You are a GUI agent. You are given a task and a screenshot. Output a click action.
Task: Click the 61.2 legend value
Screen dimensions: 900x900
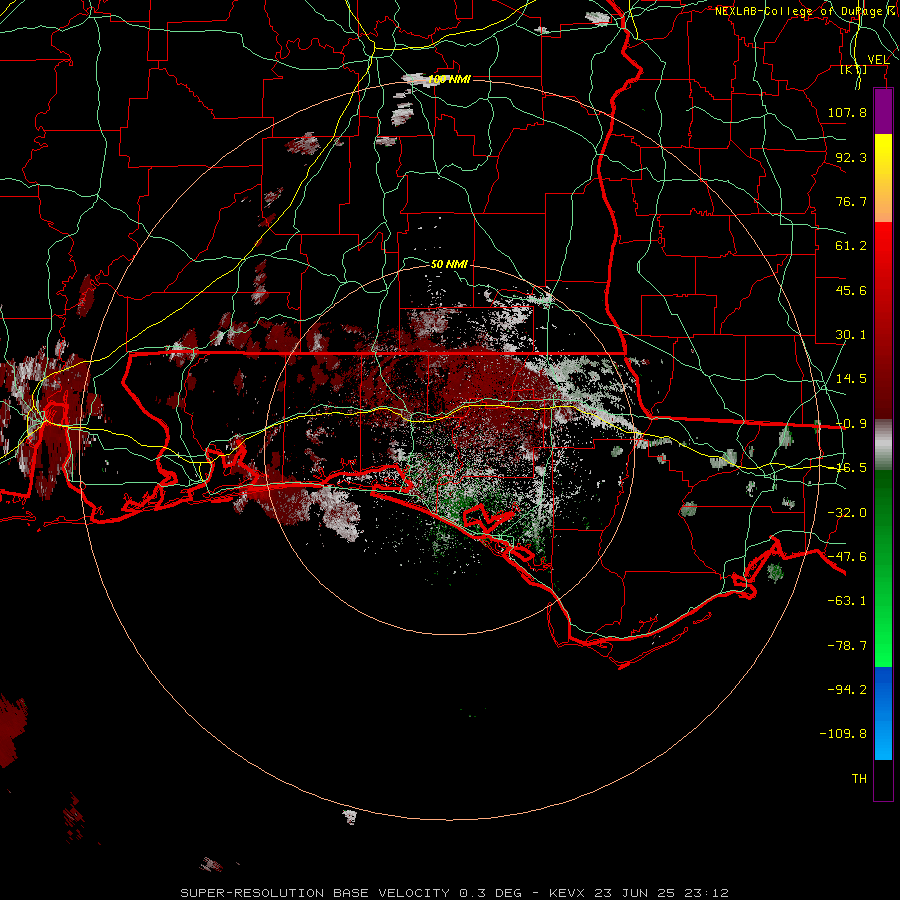pos(851,246)
